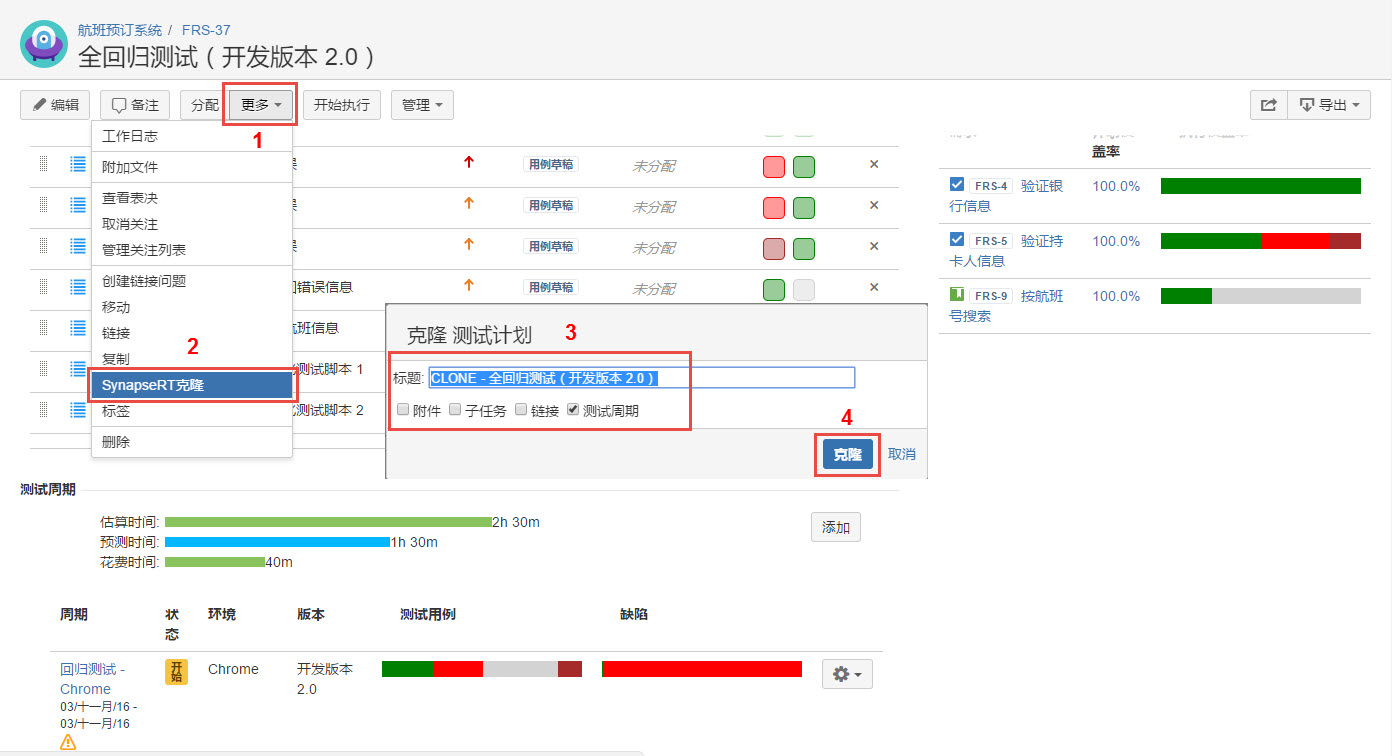This screenshot has height=756, width=1392.
Task: Open 管理关注列表 from the menu
Action: (x=192, y=250)
